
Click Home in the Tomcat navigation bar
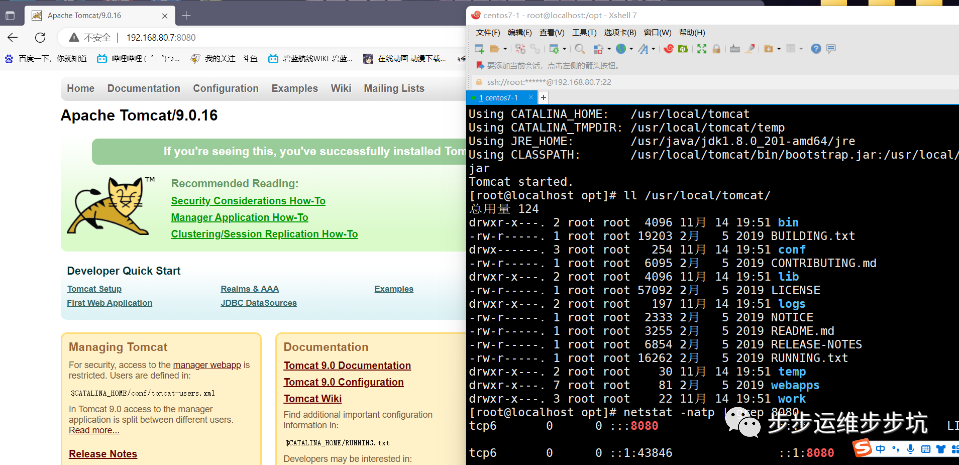[x=81, y=88]
